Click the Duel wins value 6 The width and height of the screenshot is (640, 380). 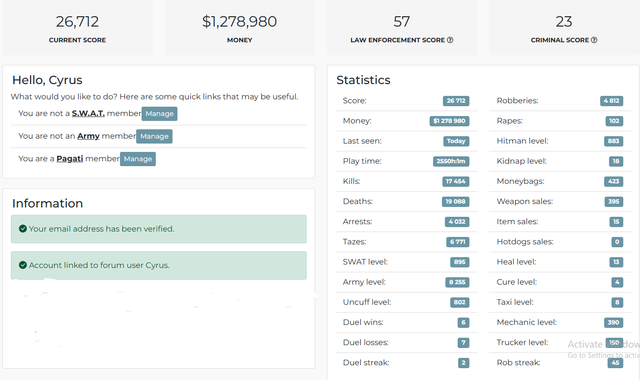pyautogui.click(x=463, y=322)
